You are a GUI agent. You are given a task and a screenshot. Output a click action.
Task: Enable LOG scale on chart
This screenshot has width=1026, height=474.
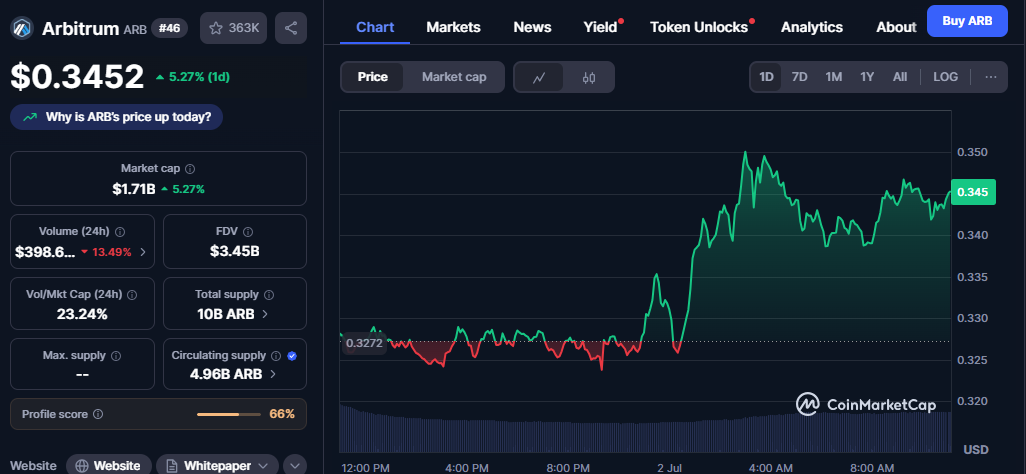click(x=946, y=77)
